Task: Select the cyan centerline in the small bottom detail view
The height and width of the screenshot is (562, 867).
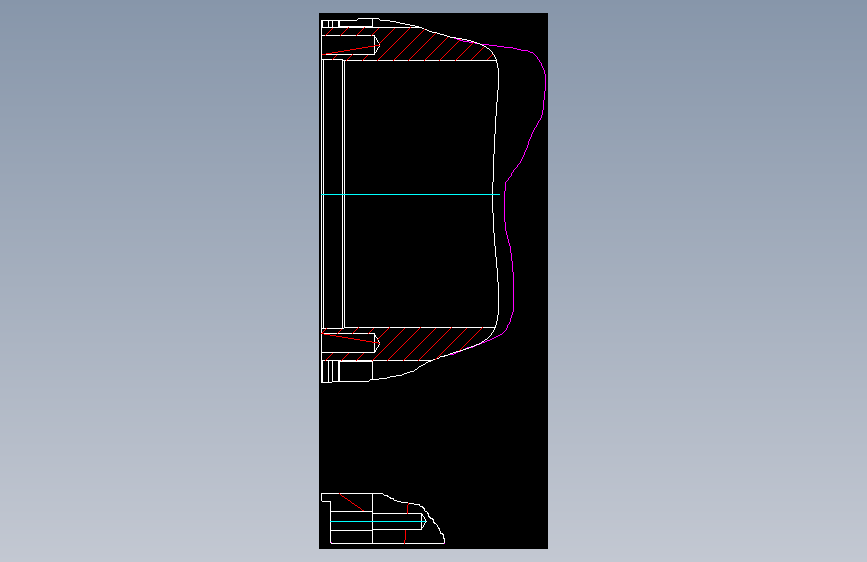Action: pos(378,522)
